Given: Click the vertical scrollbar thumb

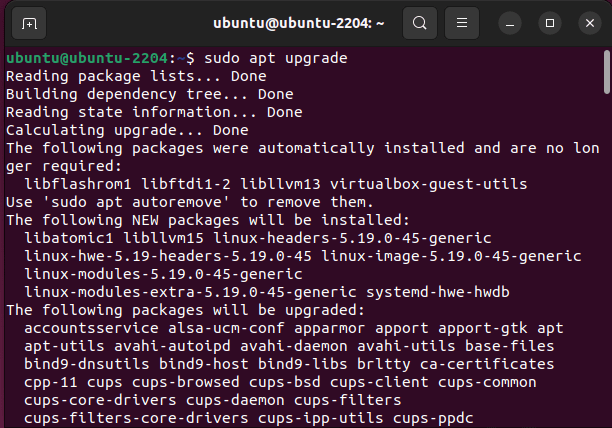Looking at the screenshot, I should (607, 72).
